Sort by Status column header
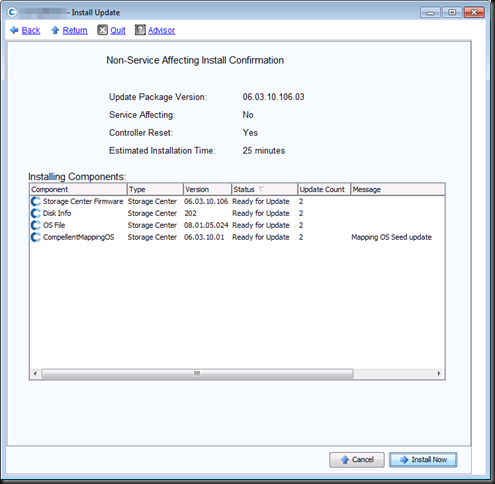 [x=264, y=189]
